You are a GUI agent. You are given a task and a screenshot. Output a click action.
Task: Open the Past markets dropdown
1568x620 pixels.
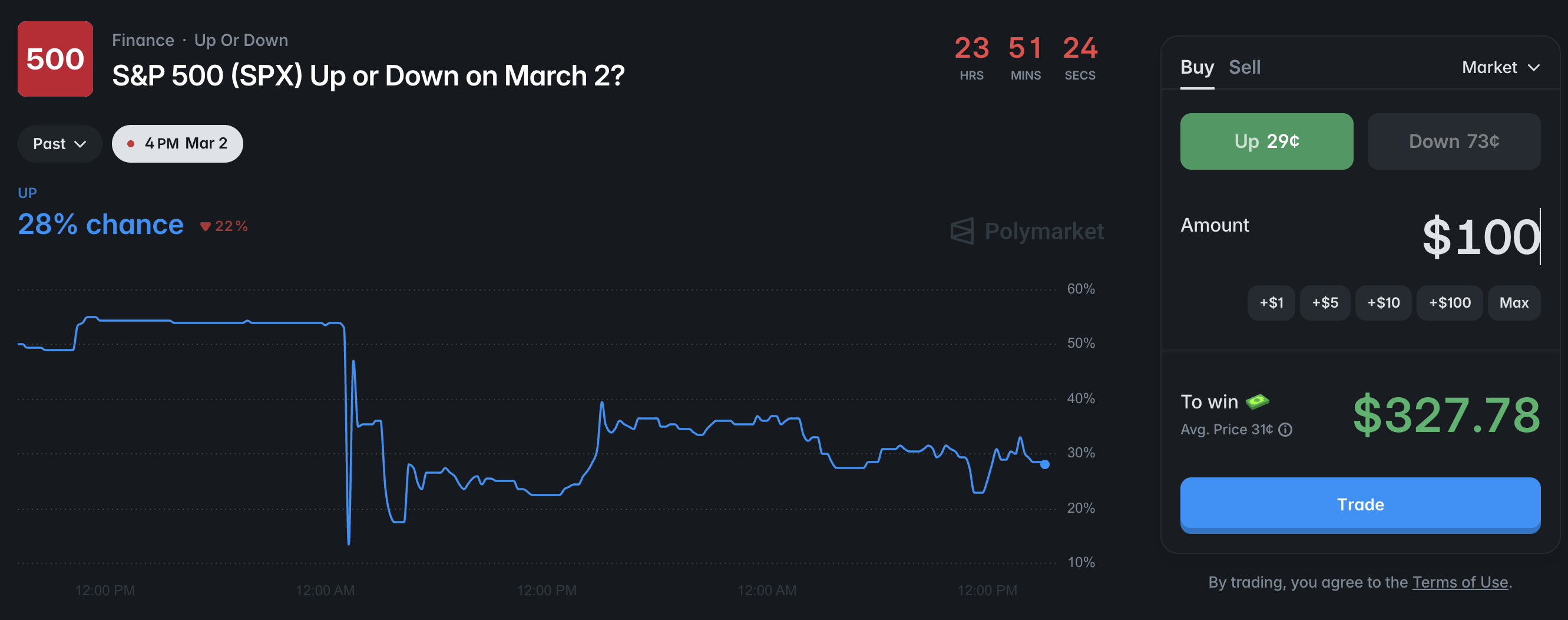click(x=59, y=144)
